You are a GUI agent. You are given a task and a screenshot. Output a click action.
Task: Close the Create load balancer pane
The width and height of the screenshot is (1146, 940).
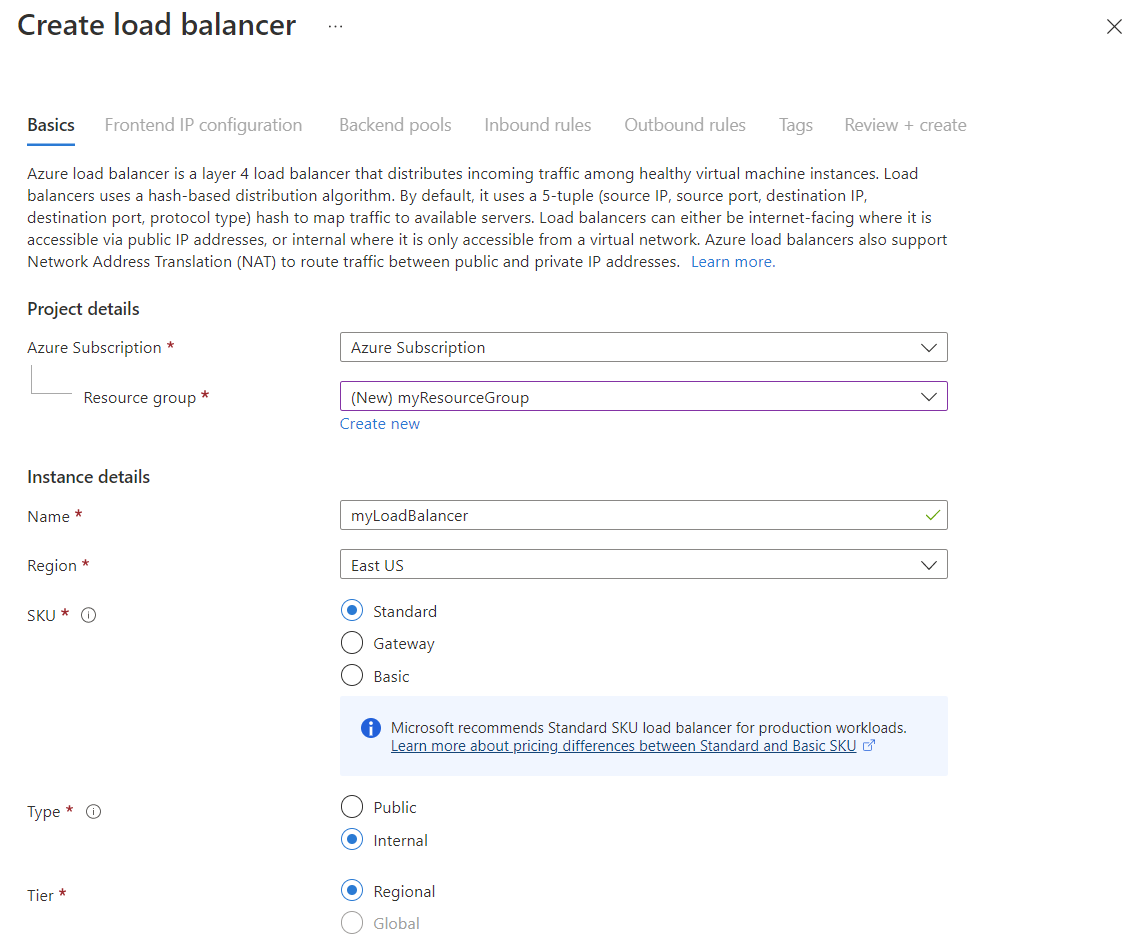tap(1114, 27)
